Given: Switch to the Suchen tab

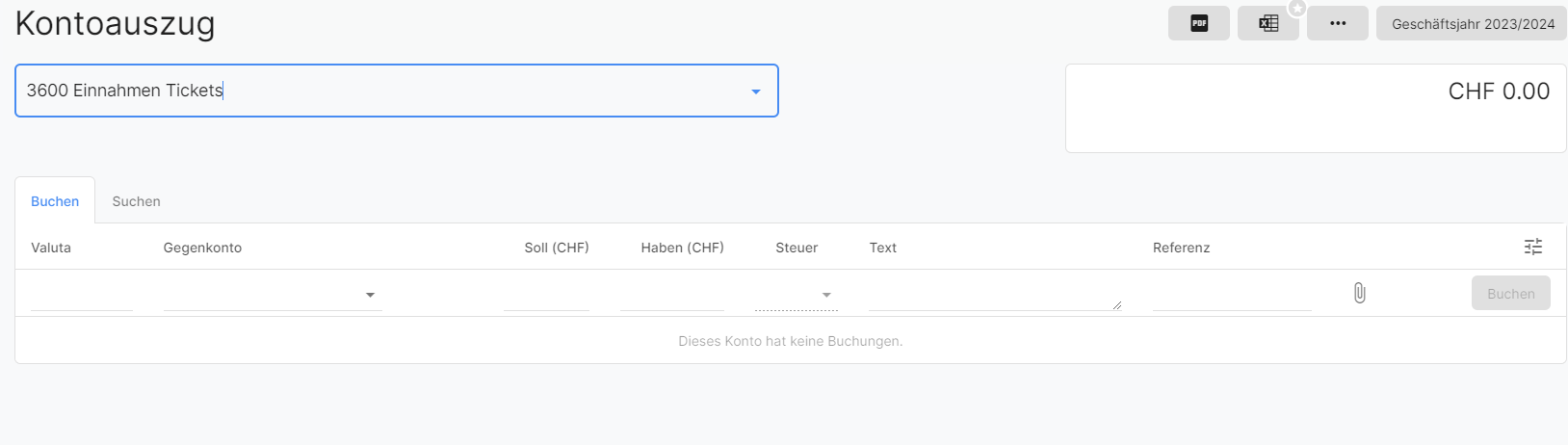Looking at the screenshot, I should pos(136,201).
